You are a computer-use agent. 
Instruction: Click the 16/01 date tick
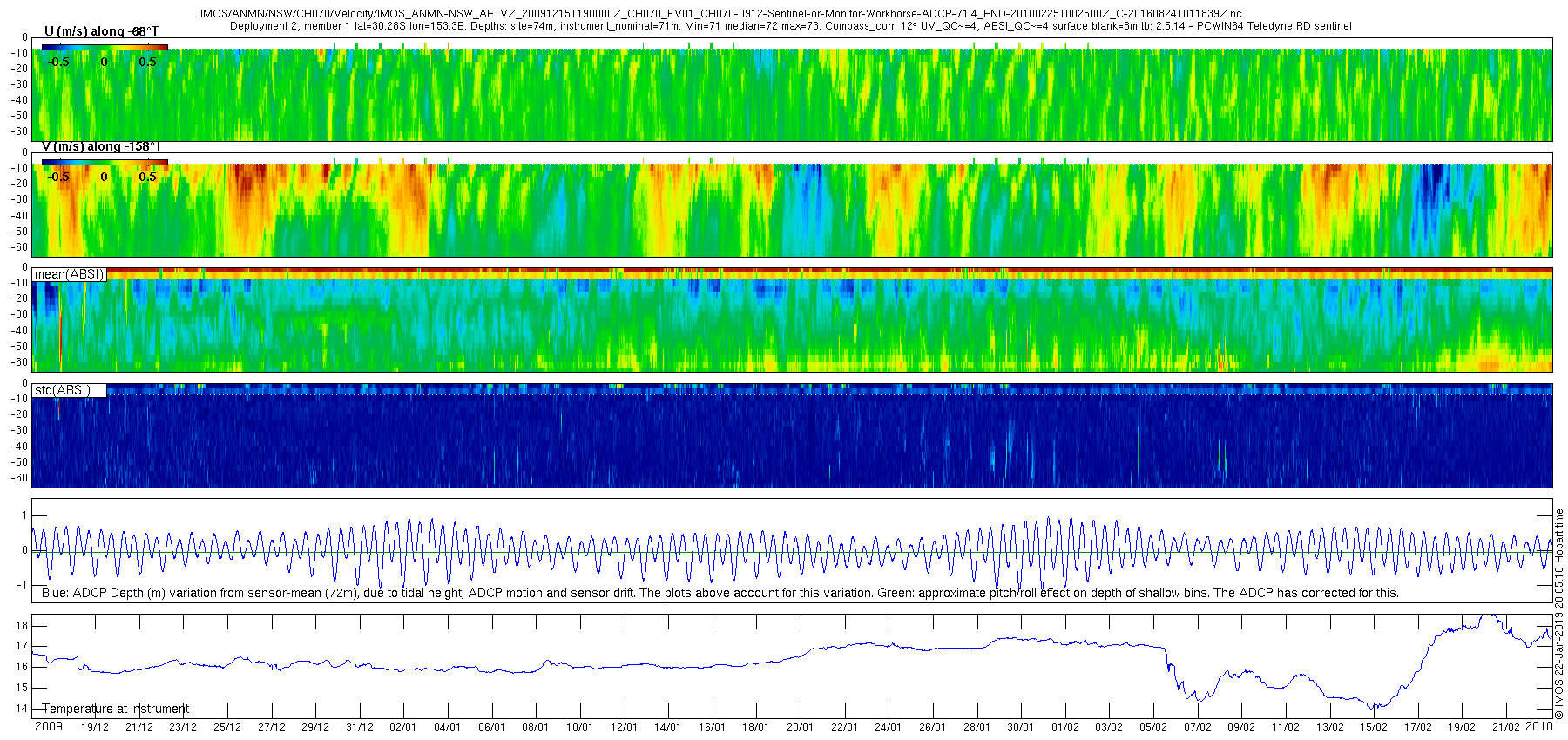tap(712, 728)
